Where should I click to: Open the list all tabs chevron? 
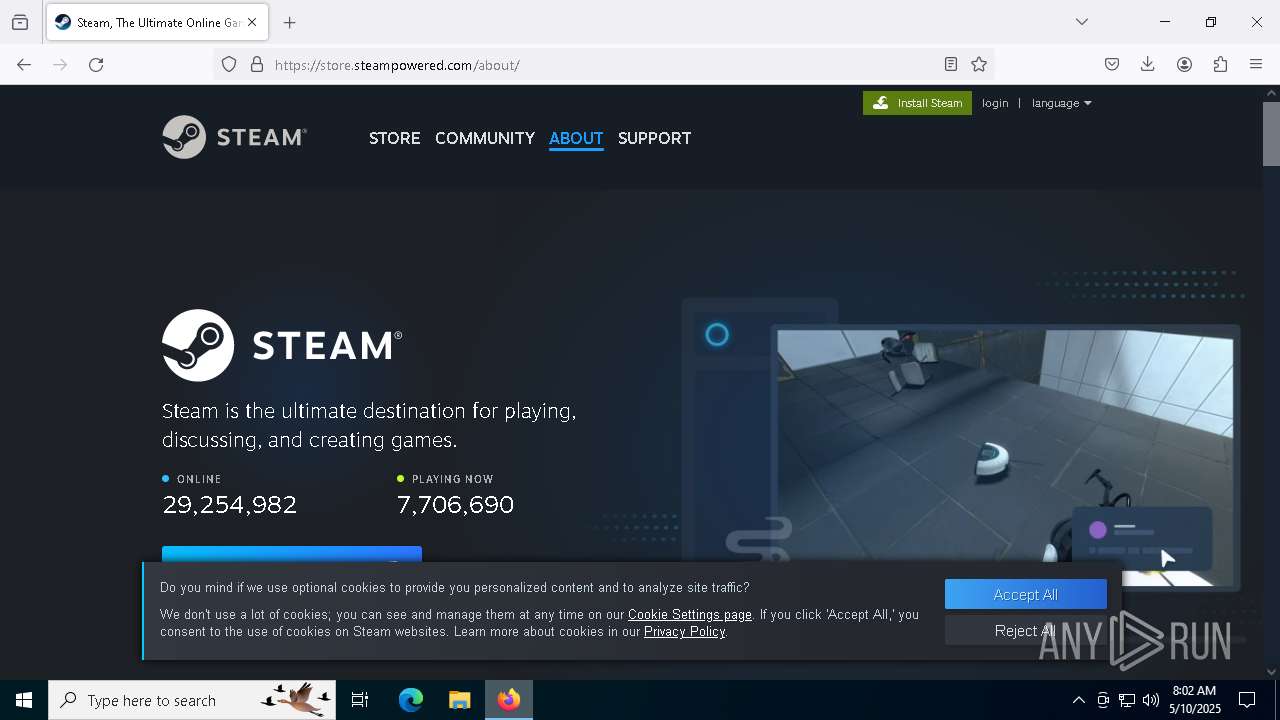(x=1082, y=22)
